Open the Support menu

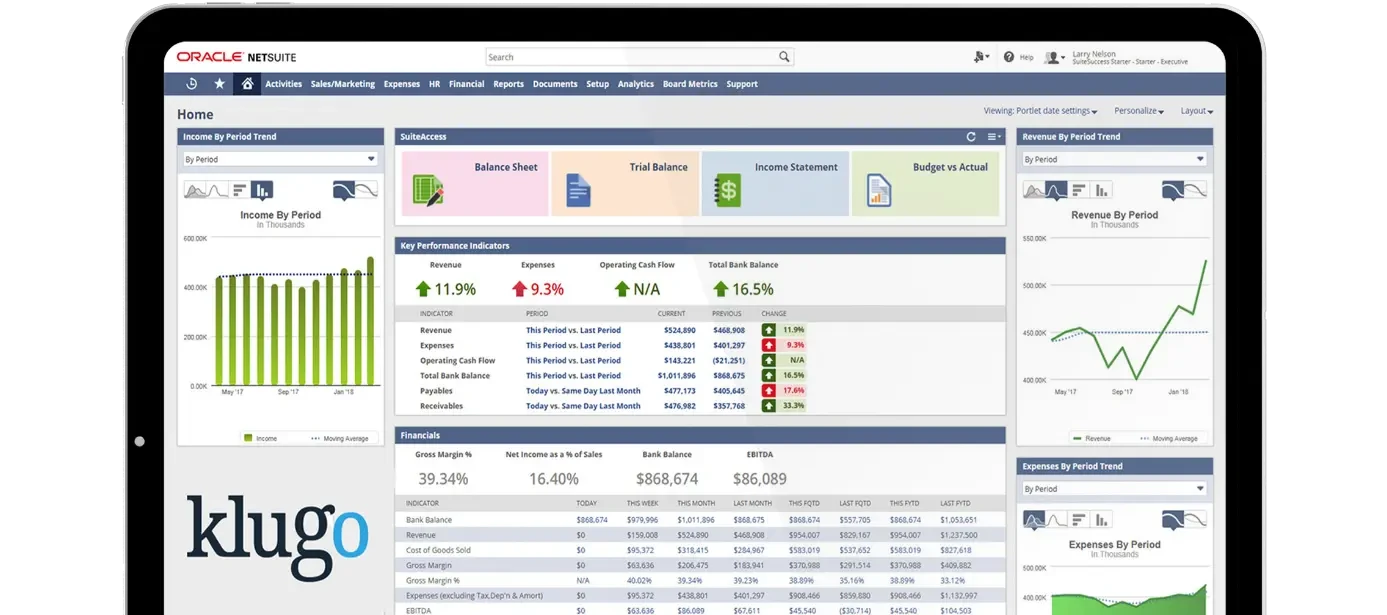(742, 84)
